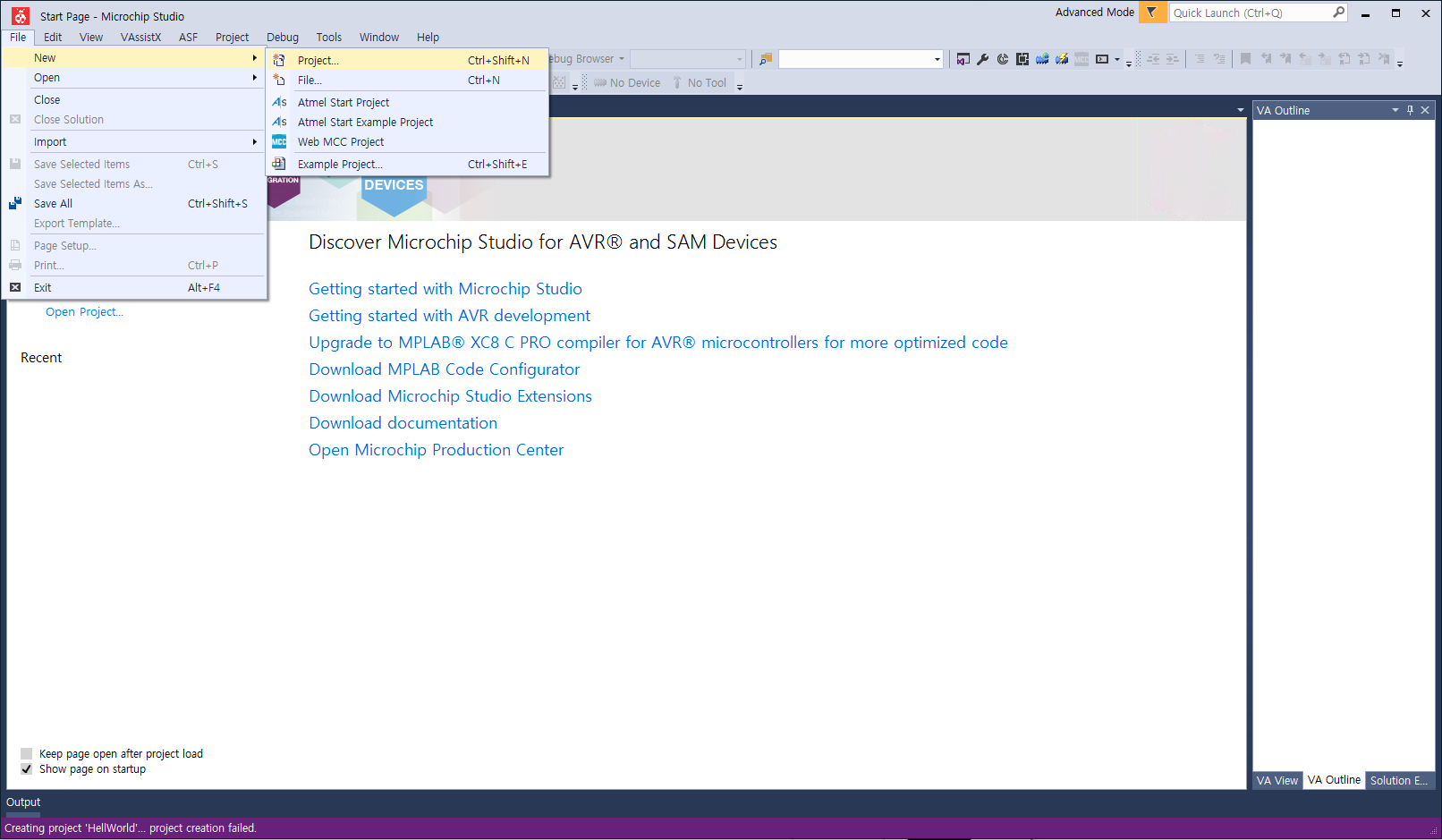Click Getting started with Microchip Studio link
Image resolution: width=1442 pixels, height=840 pixels.
(445, 289)
